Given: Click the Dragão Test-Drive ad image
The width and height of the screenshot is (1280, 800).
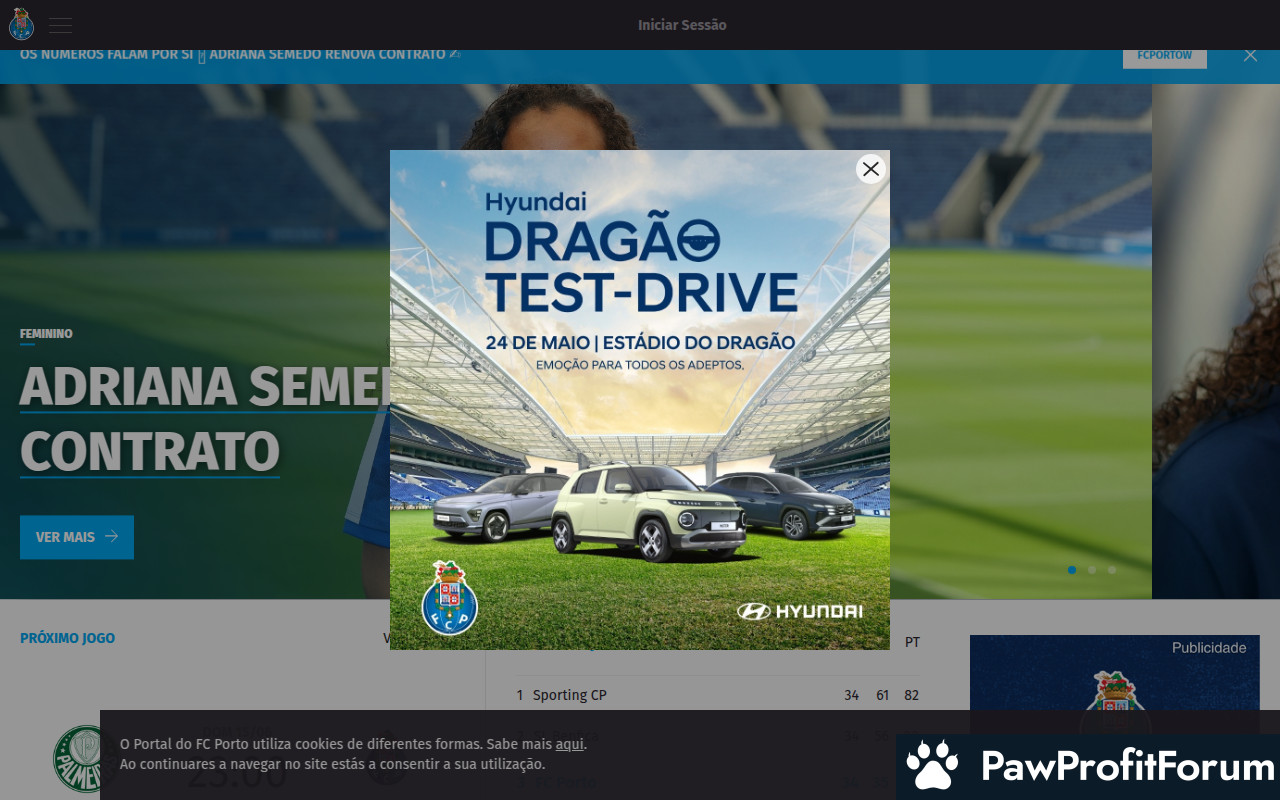Looking at the screenshot, I should tap(640, 400).
